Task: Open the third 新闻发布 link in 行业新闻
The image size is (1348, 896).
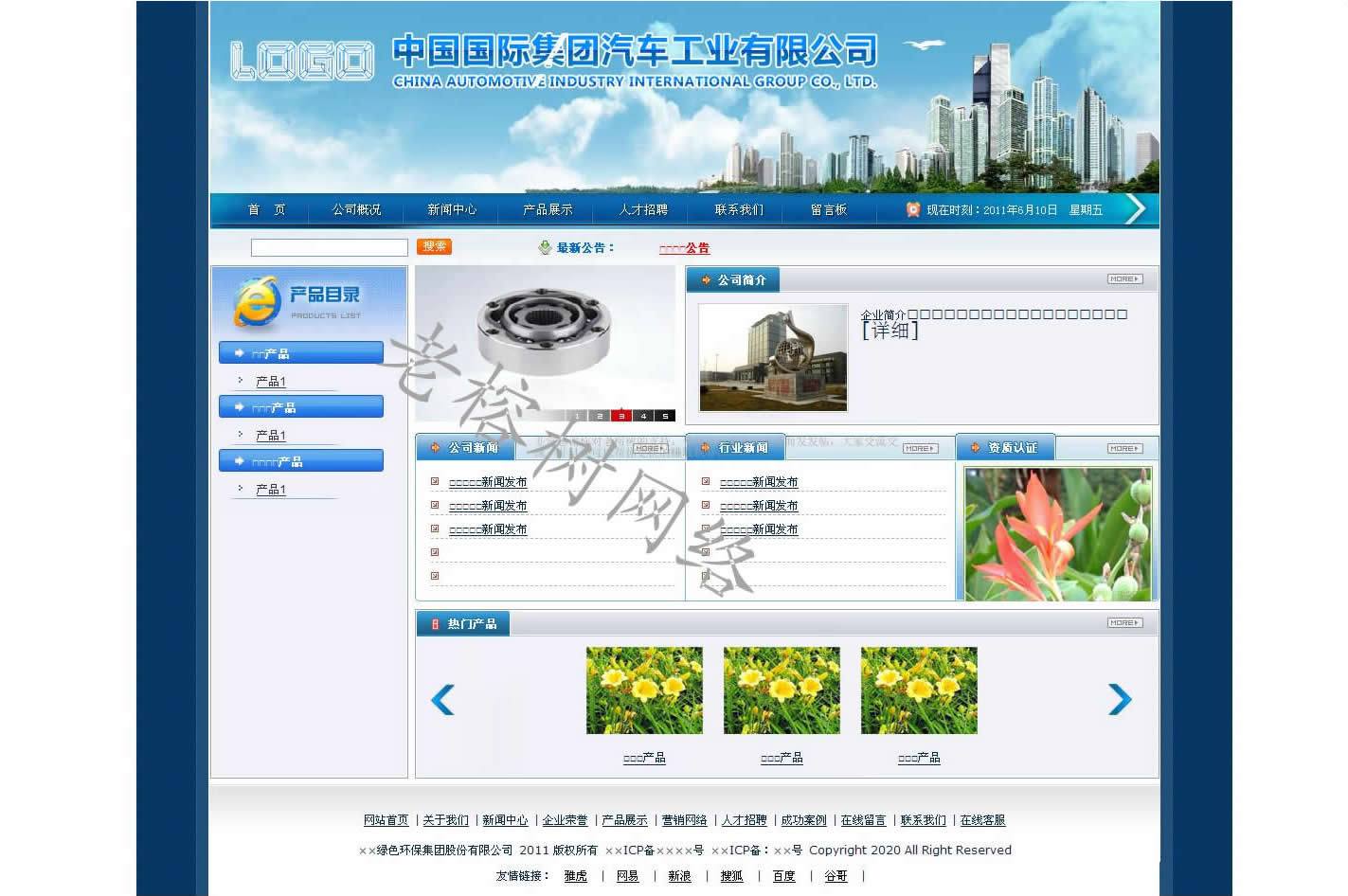Action: tap(759, 529)
